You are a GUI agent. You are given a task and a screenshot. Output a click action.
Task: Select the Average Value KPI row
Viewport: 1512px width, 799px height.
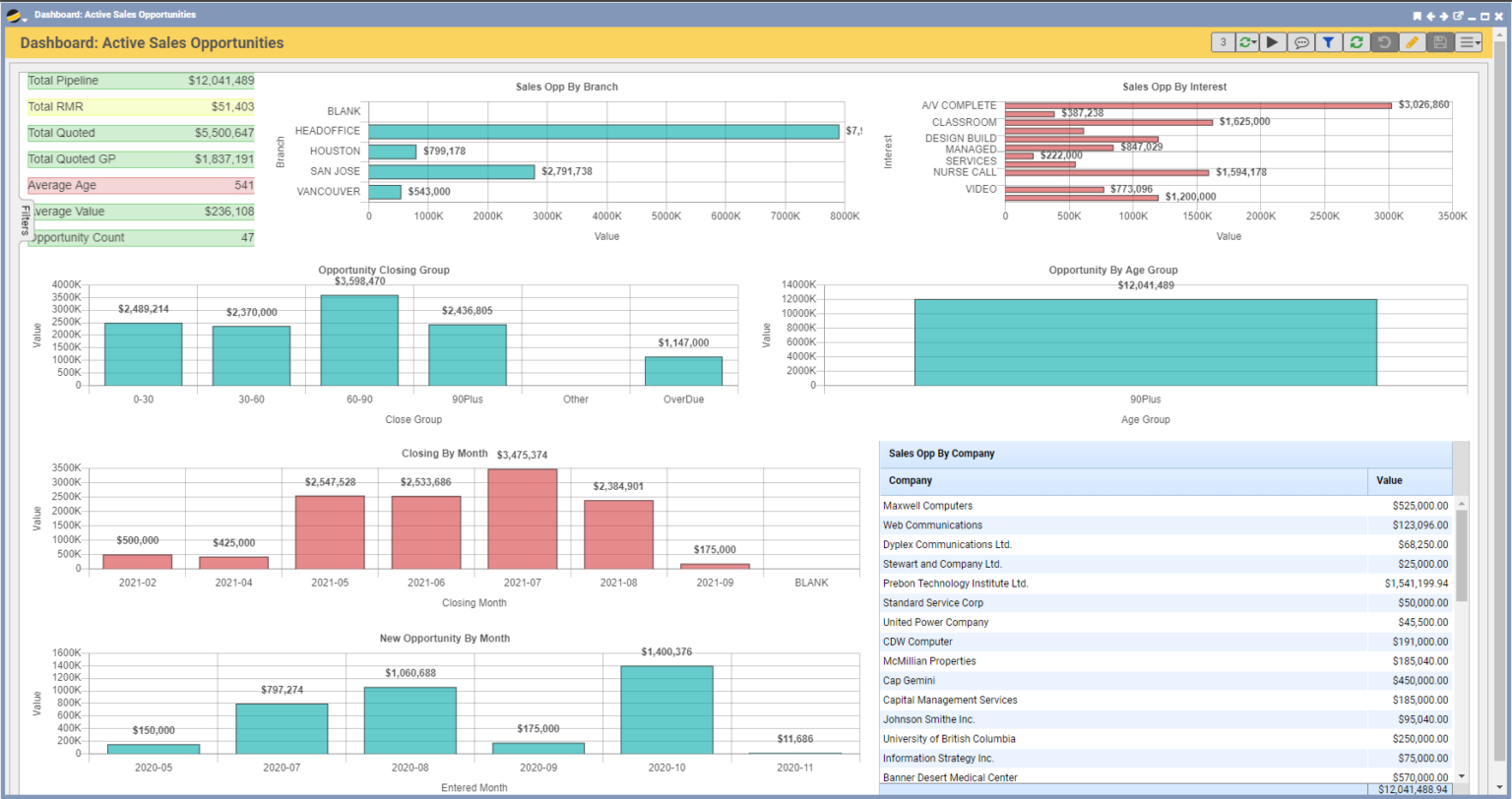[x=141, y=212]
